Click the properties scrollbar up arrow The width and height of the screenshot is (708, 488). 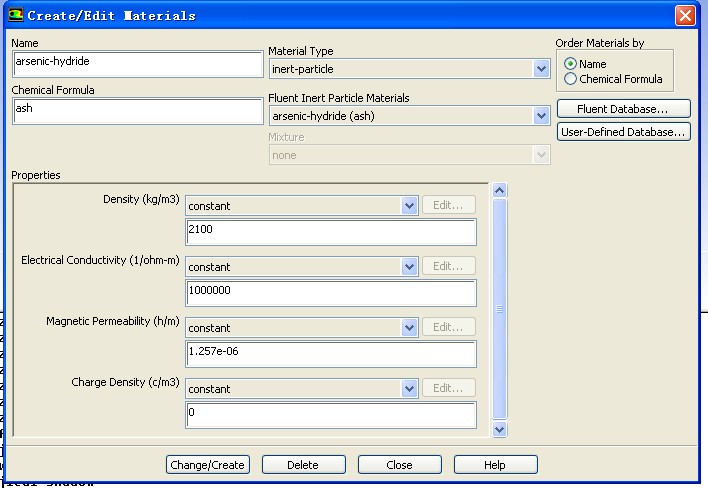500,190
